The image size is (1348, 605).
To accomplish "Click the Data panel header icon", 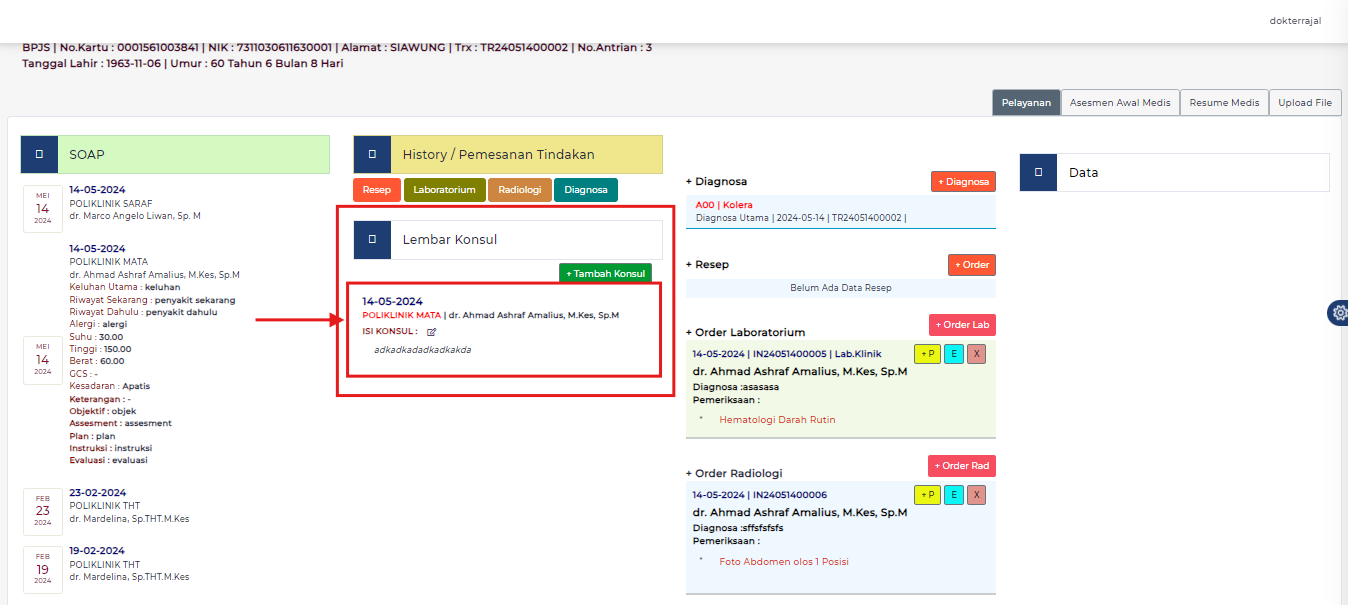I will [x=1038, y=172].
